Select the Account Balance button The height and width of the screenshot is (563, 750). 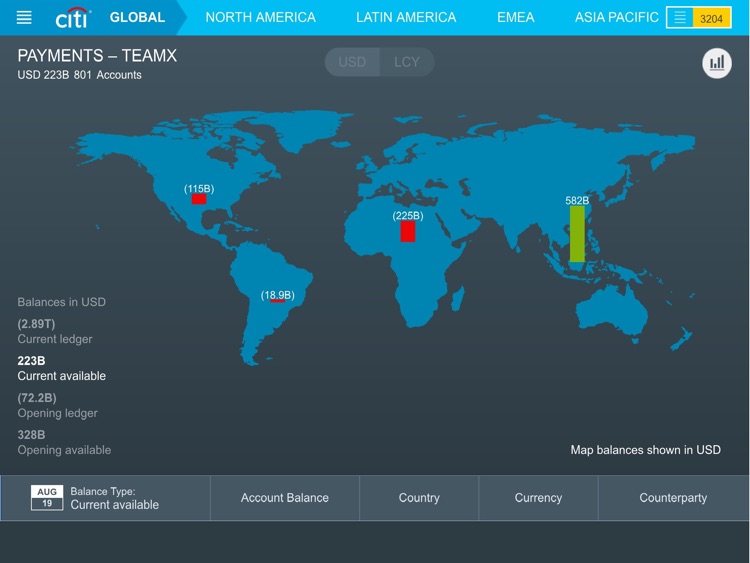(x=285, y=498)
